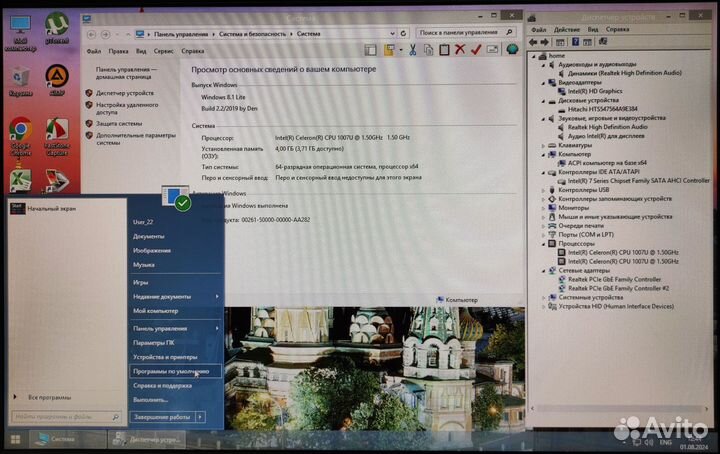Image resolution: width=720 pixels, height=454 pixels.
Task: Click the Copy toolbar icon in System window
Action: (428, 50)
